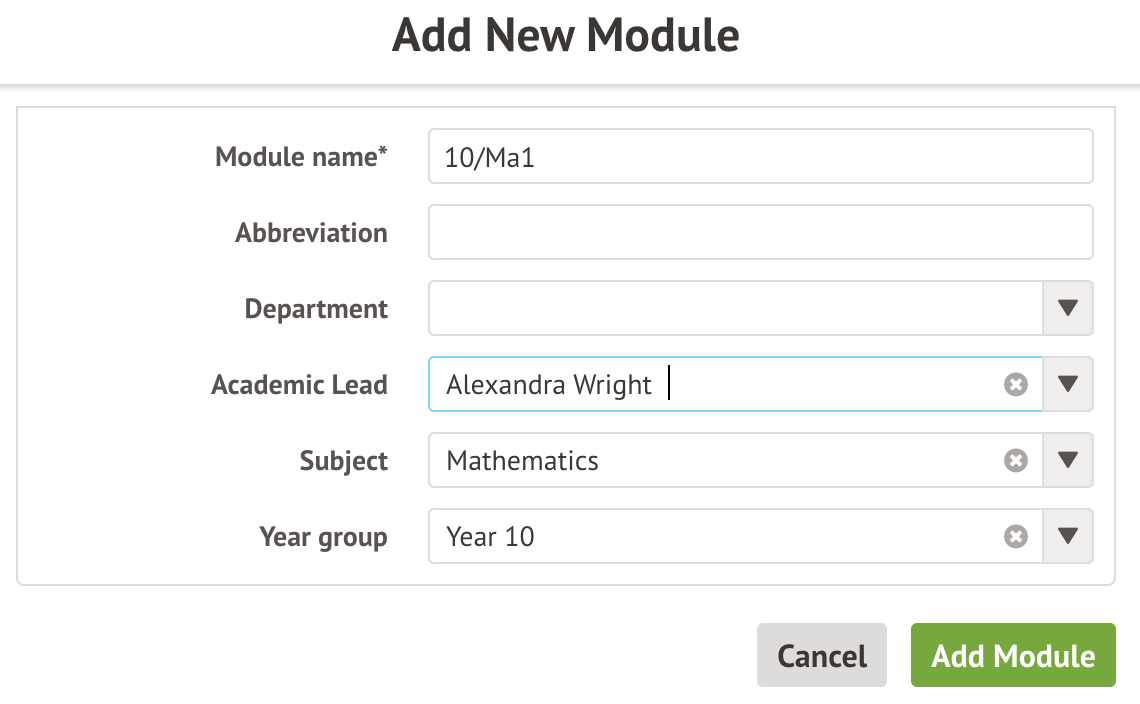The image size is (1140, 704).
Task: Click inside the empty Department field
Action: (735, 308)
